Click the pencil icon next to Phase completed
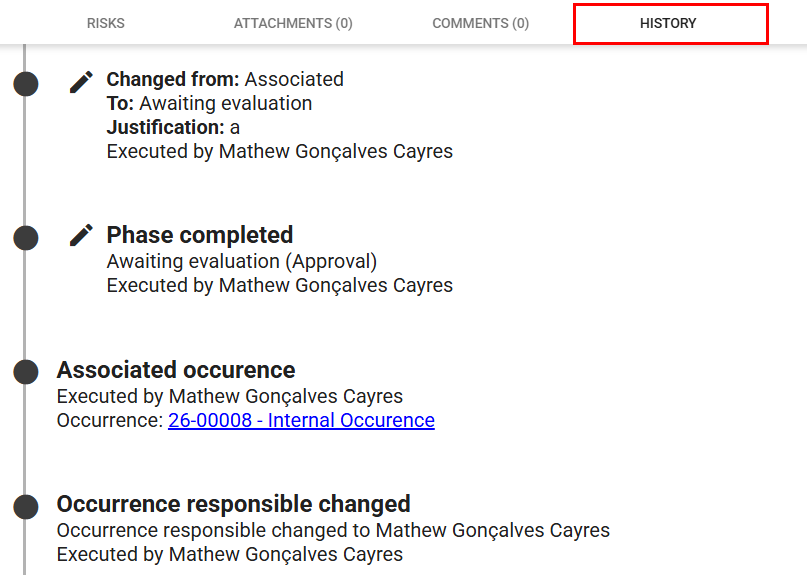 click(x=81, y=236)
